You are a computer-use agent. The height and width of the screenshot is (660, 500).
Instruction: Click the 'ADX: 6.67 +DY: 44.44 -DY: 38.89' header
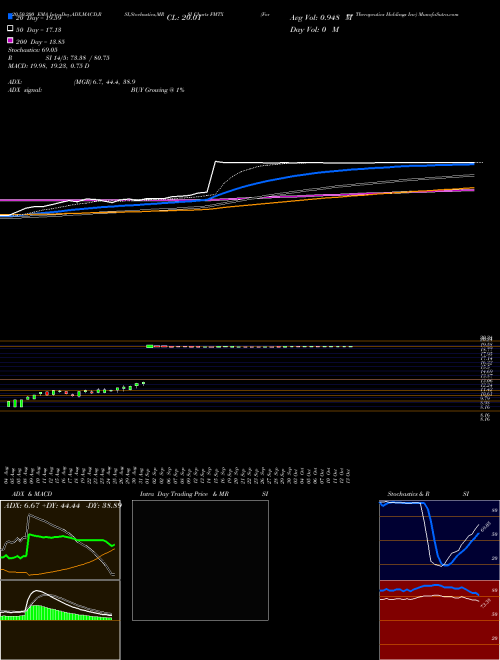click(63, 505)
